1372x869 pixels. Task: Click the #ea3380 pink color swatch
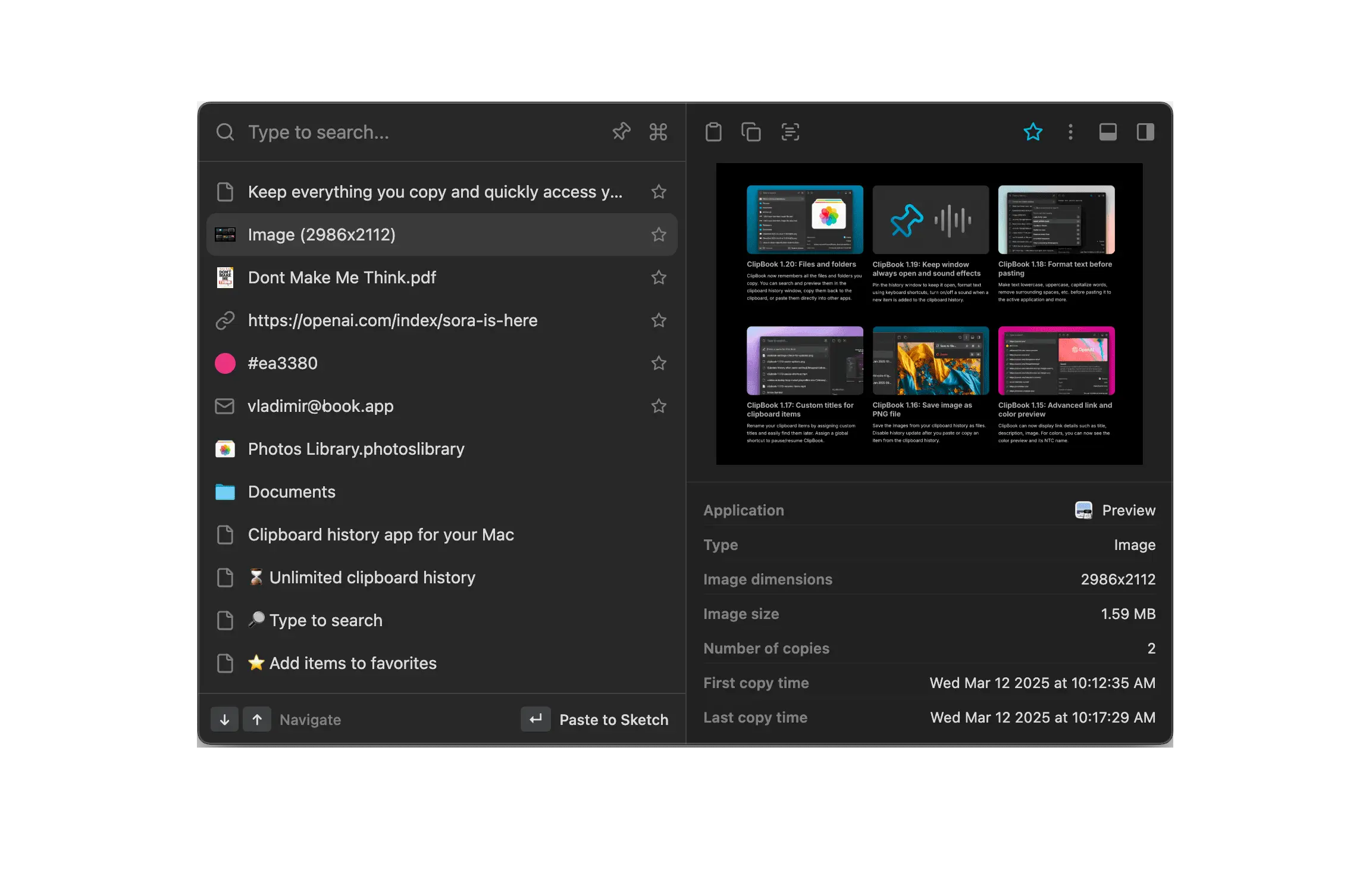tap(225, 363)
